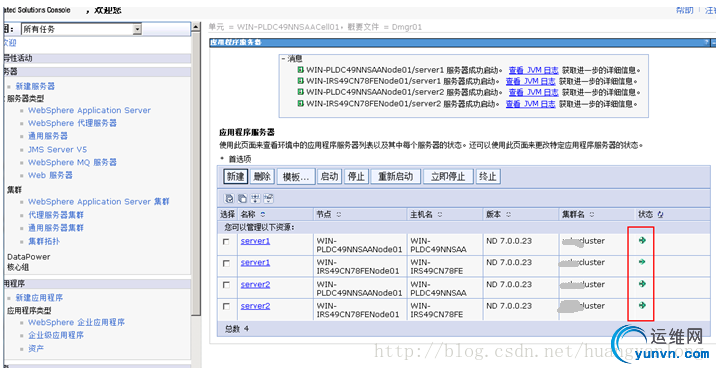Click the 重新启动 restart button

395,176
